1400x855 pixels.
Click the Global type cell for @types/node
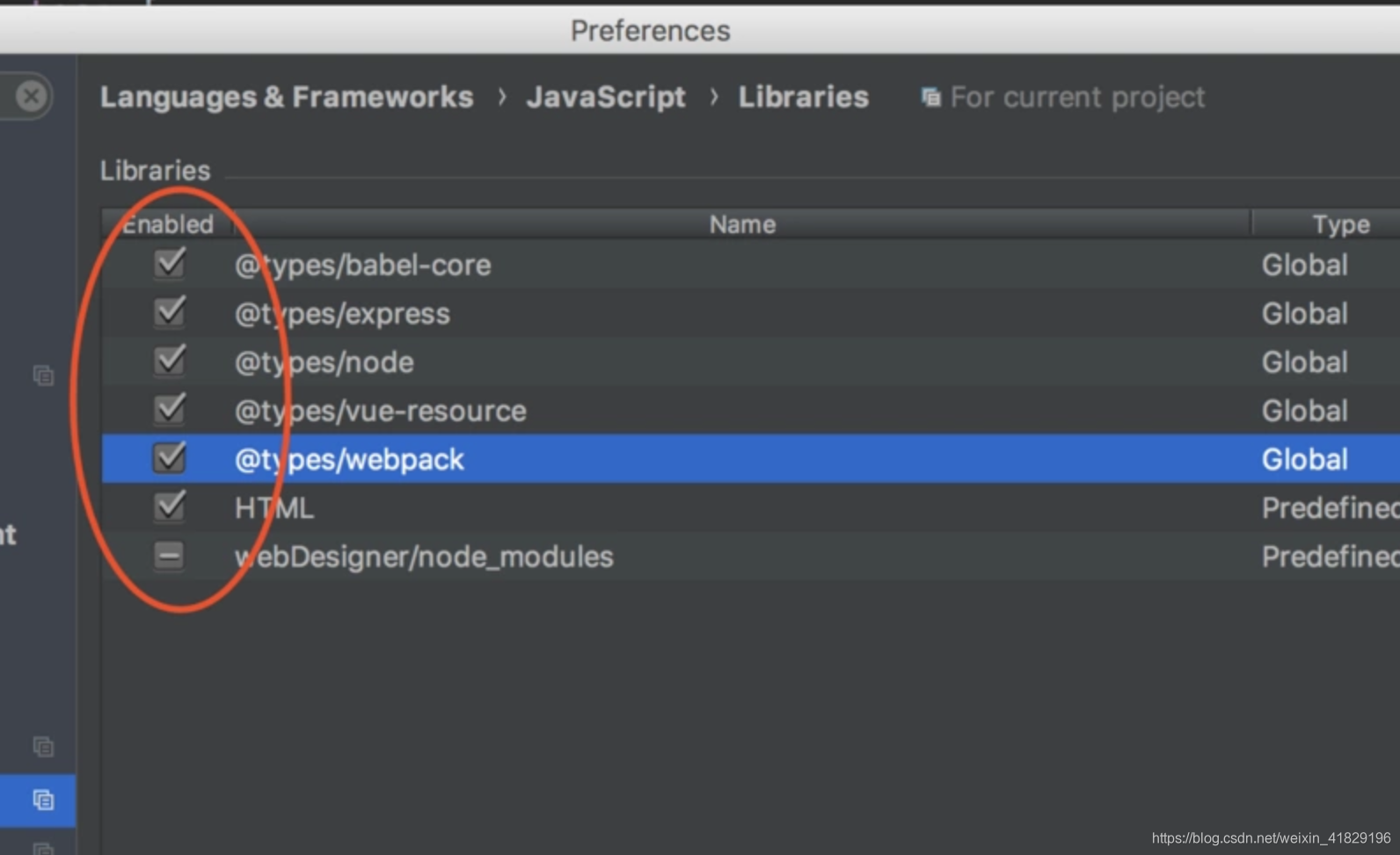pyautogui.click(x=1304, y=362)
